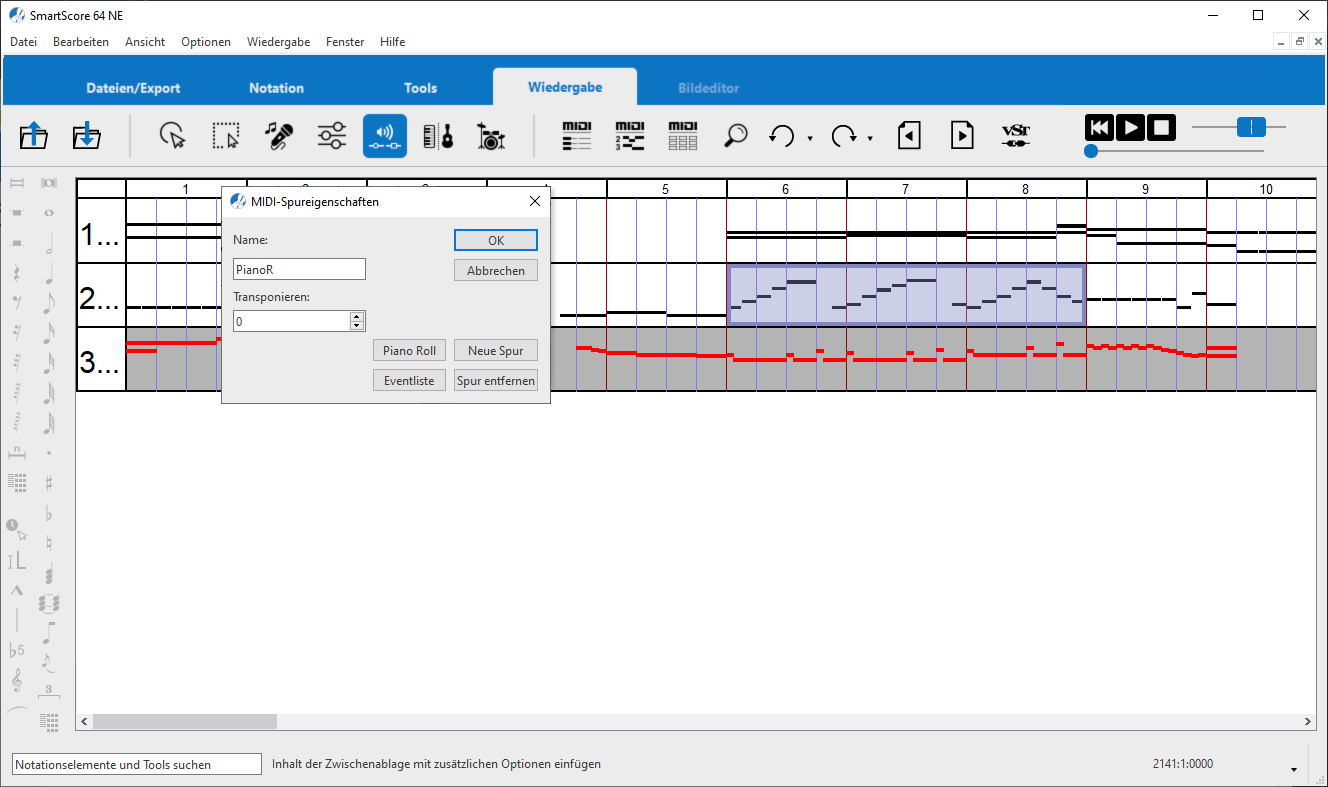The width and height of the screenshot is (1328, 787).
Task: Click the Spur entfernen button
Action: (x=496, y=381)
